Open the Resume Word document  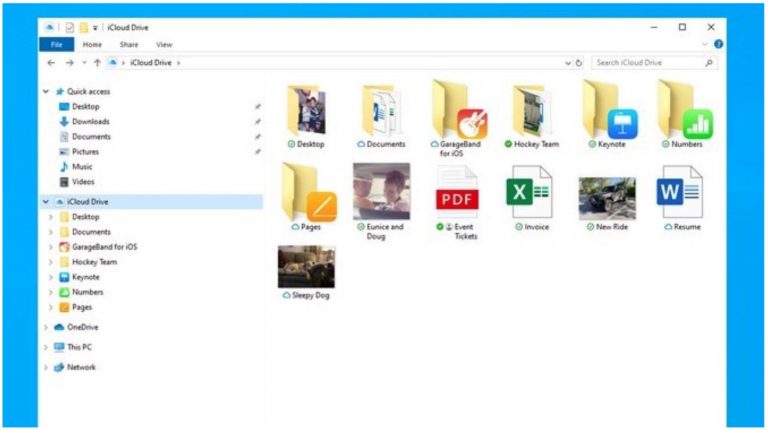coord(681,192)
